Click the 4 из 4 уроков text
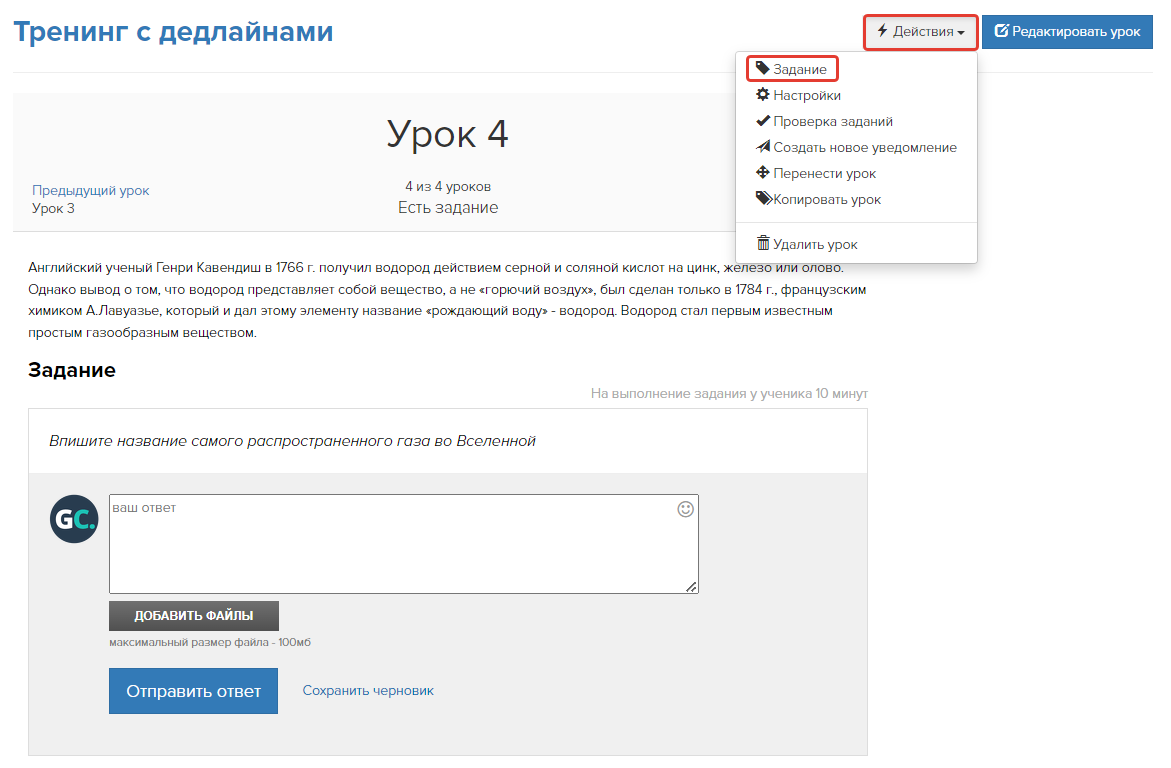This screenshot has height=768, width=1171. click(x=448, y=186)
